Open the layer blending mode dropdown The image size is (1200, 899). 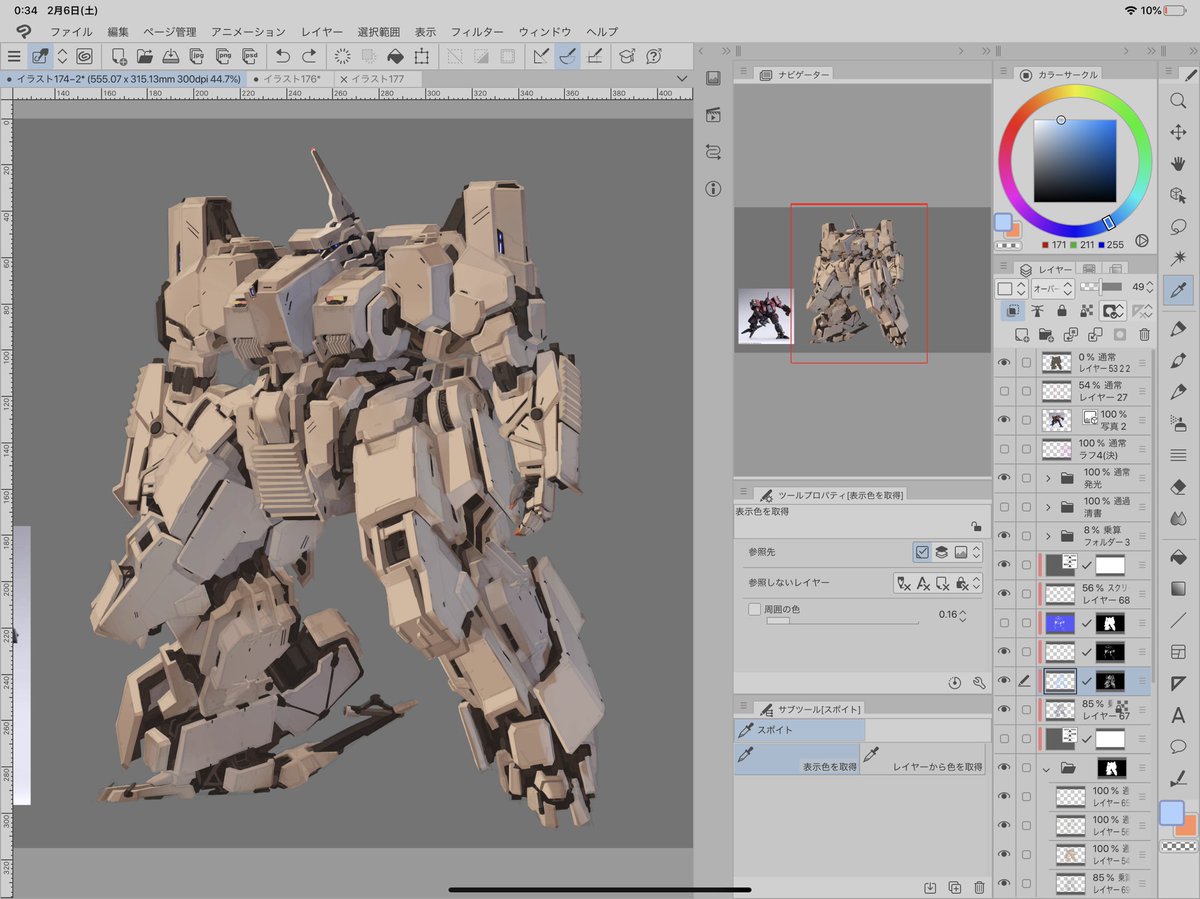pyautogui.click(x=1053, y=288)
